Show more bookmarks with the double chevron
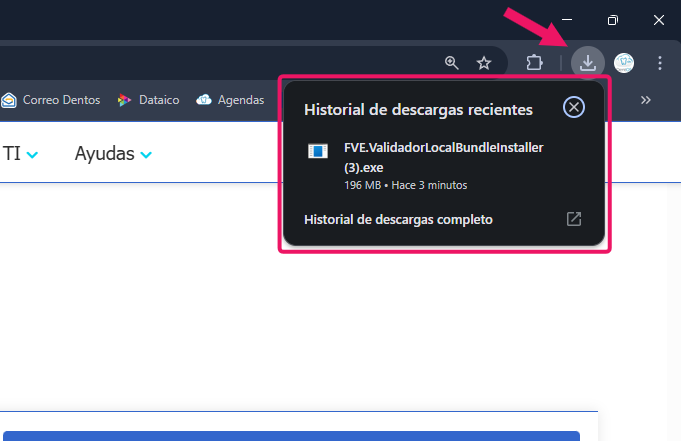681x441 pixels. tap(646, 100)
